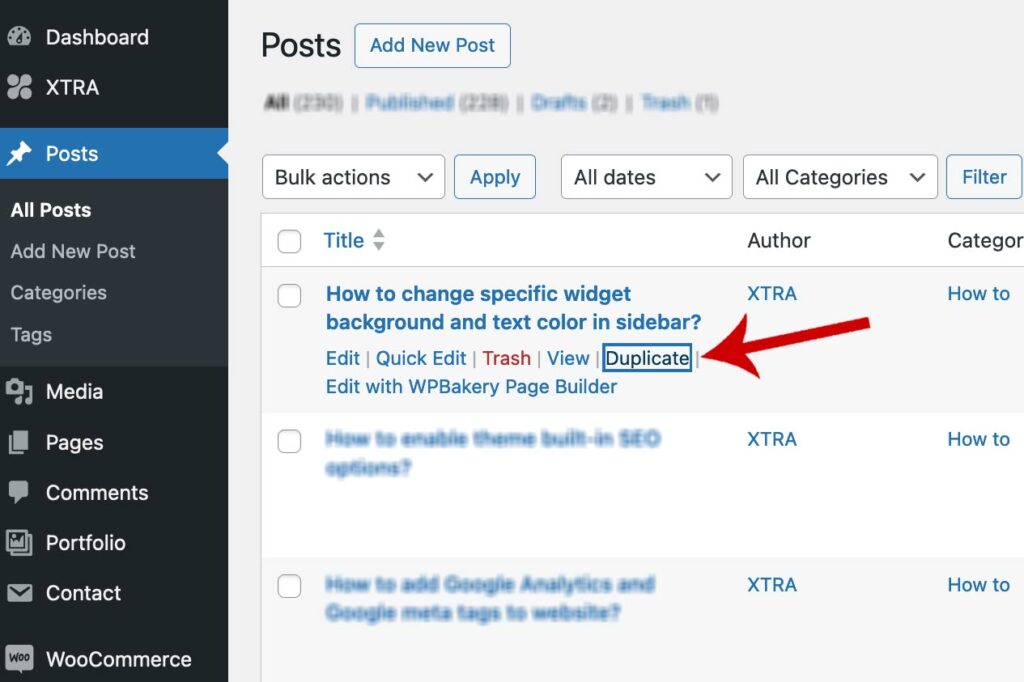Open Media via its camera icon
Viewport: 1024px width, 682px height.
coord(22,392)
